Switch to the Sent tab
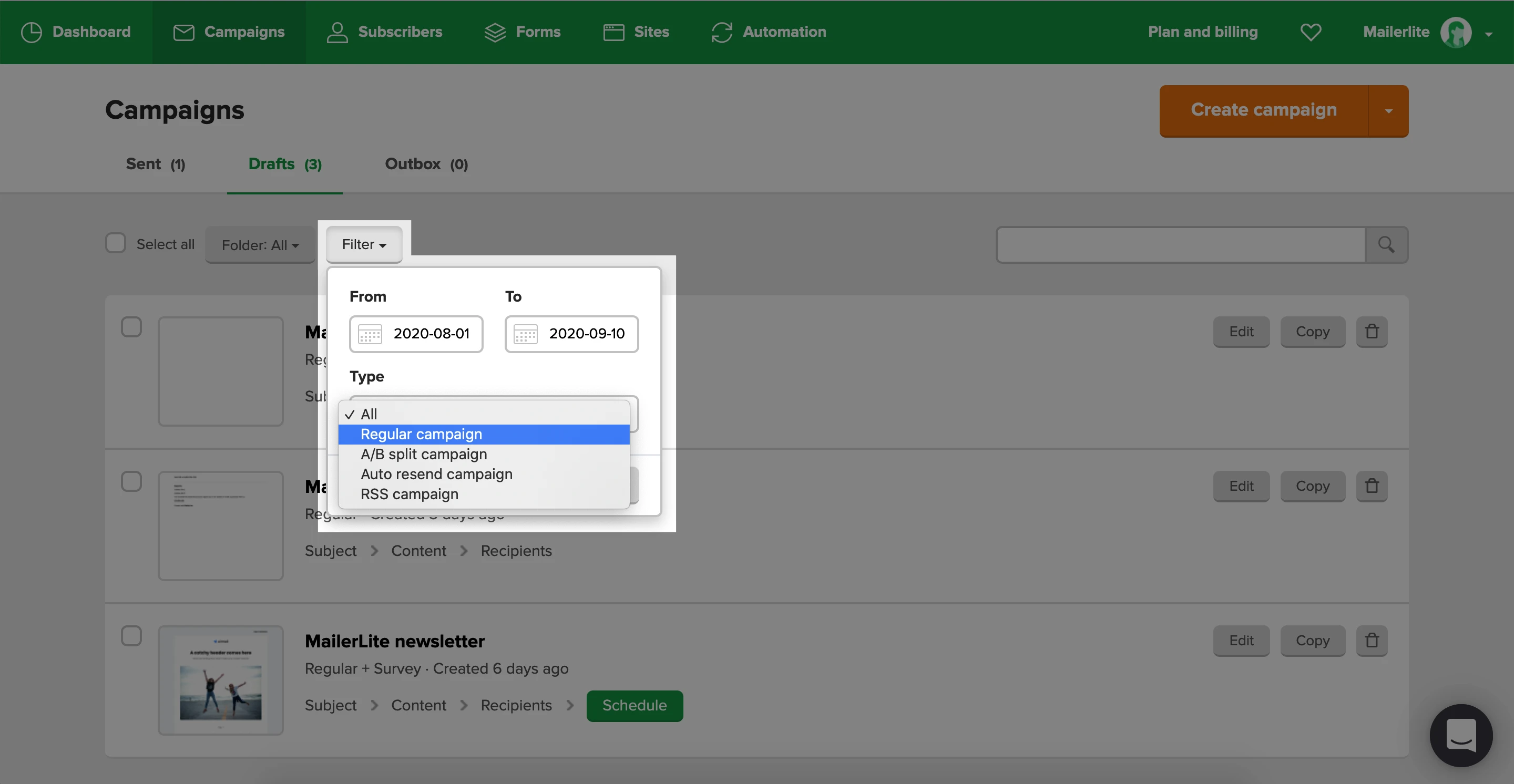This screenshot has width=1514, height=784. 156,164
